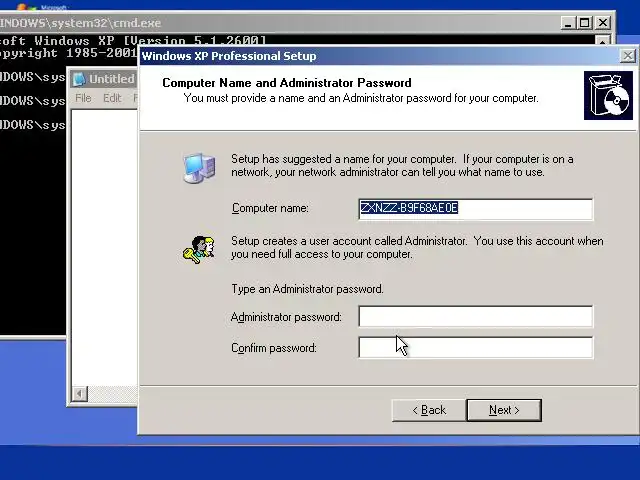
Task: Maximize the cmd.exe window
Action: [x=584, y=23]
